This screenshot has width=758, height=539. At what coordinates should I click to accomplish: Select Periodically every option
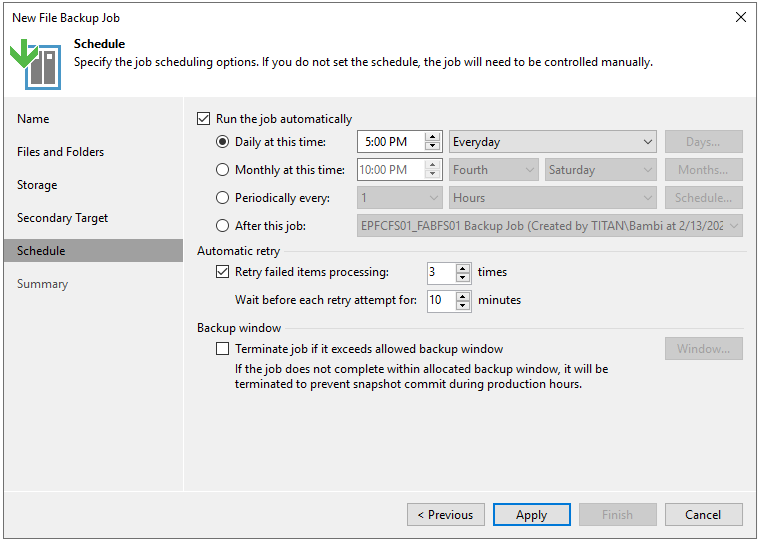(x=222, y=198)
